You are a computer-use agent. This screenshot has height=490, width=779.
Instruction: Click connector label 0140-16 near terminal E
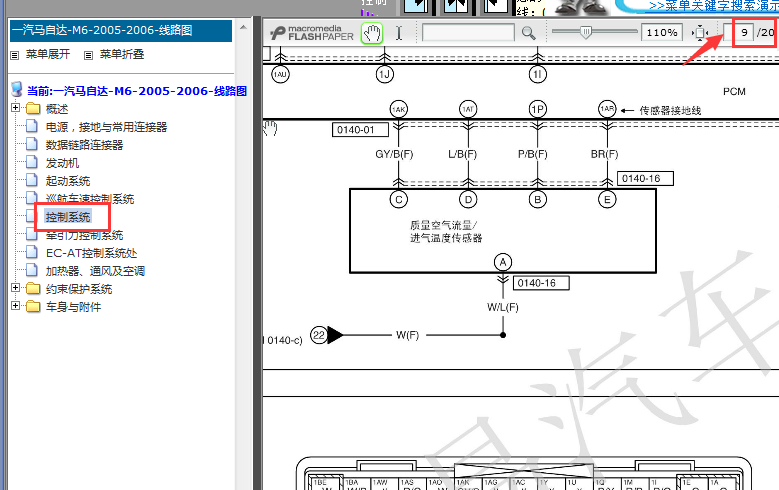point(645,179)
